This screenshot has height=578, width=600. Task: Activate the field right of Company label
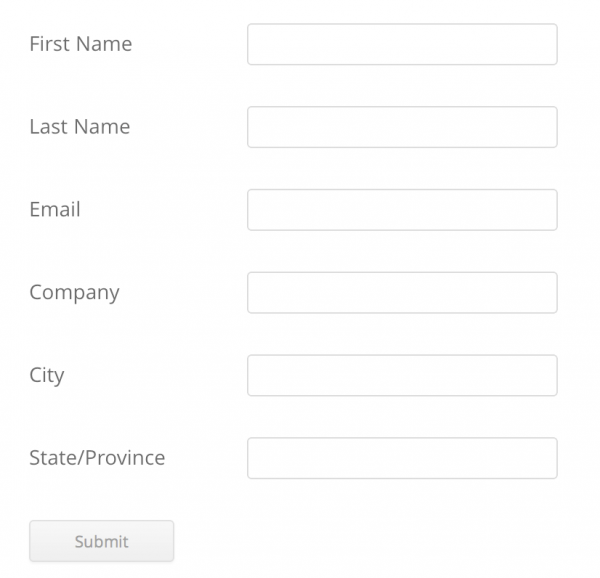pos(402,293)
